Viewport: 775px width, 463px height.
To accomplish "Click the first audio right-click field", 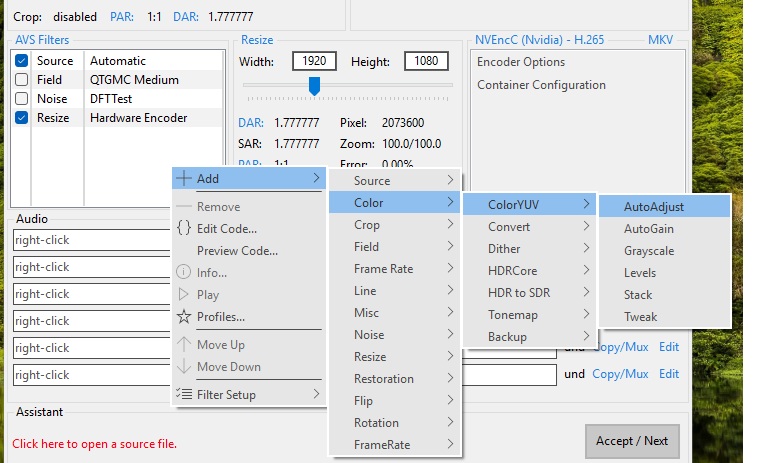I will (x=92, y=240).
